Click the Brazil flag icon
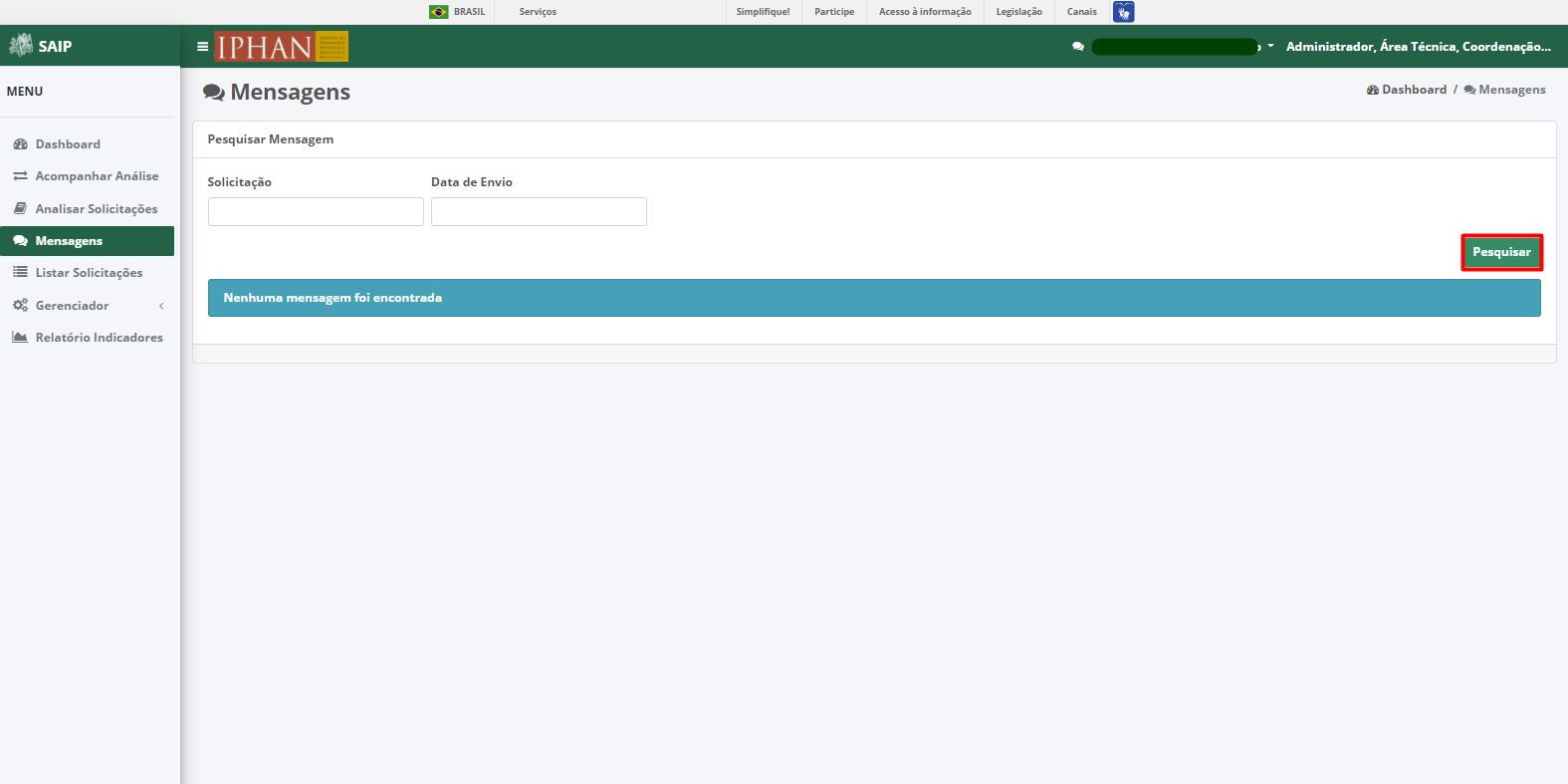Screen dimensions: 1568x784 pyautogui.click(x=439, y=12)
